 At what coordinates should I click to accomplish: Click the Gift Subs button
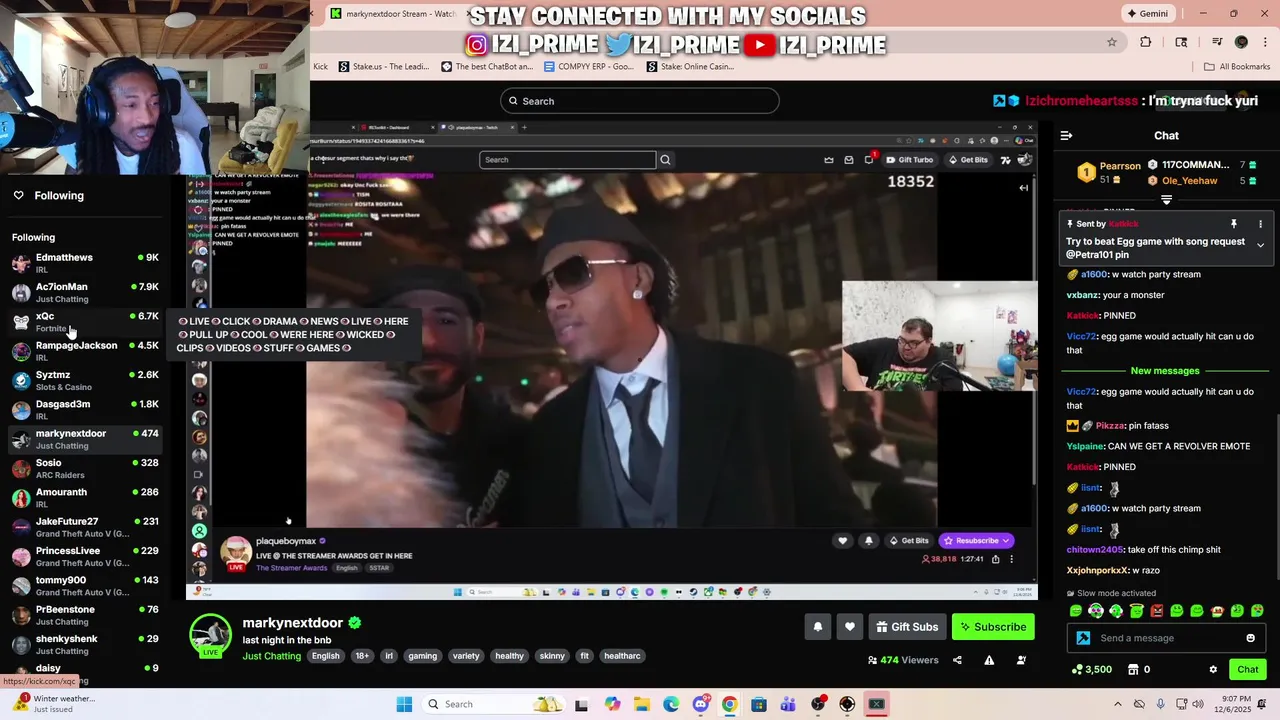click(907, 627)
